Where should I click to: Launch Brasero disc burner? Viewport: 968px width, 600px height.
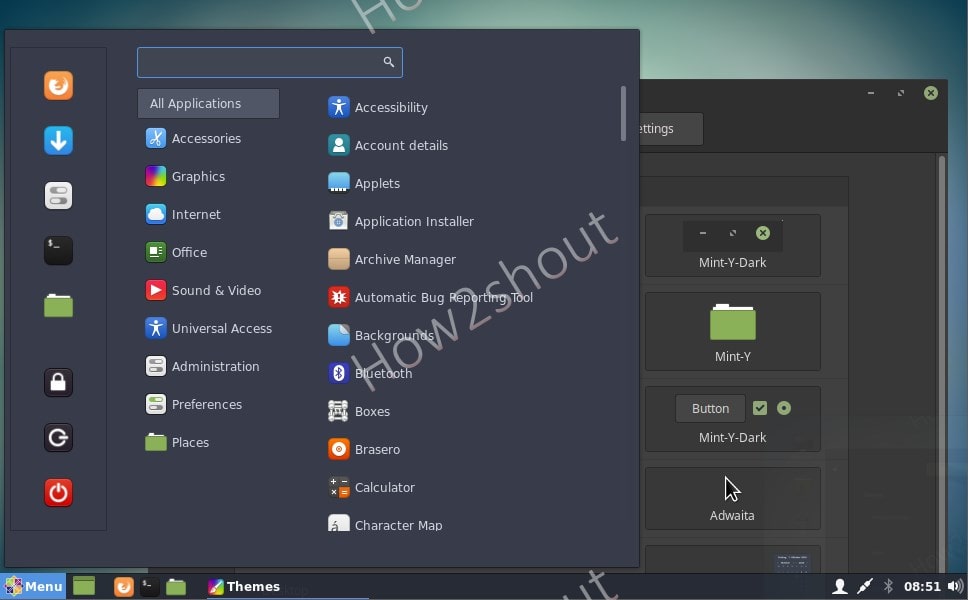coord(364,449)
